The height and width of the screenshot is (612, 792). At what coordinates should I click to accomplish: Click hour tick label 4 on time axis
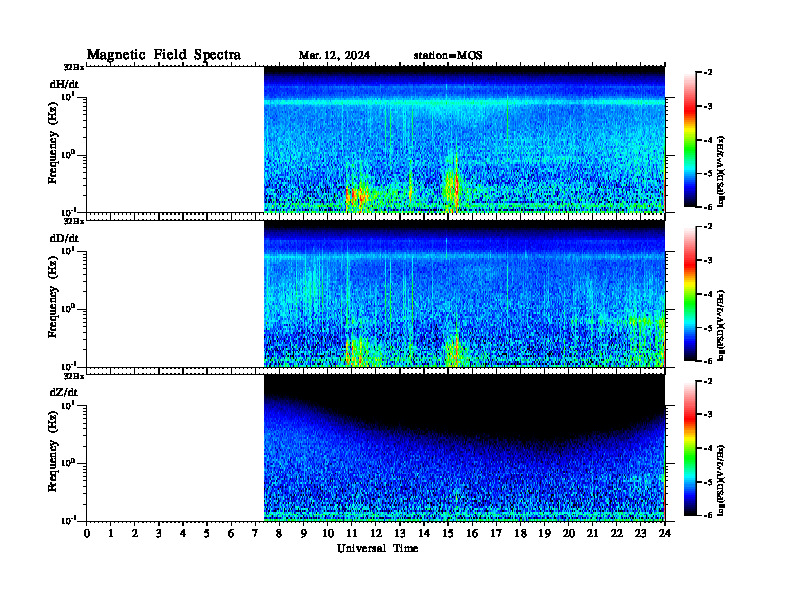(183, 534)
